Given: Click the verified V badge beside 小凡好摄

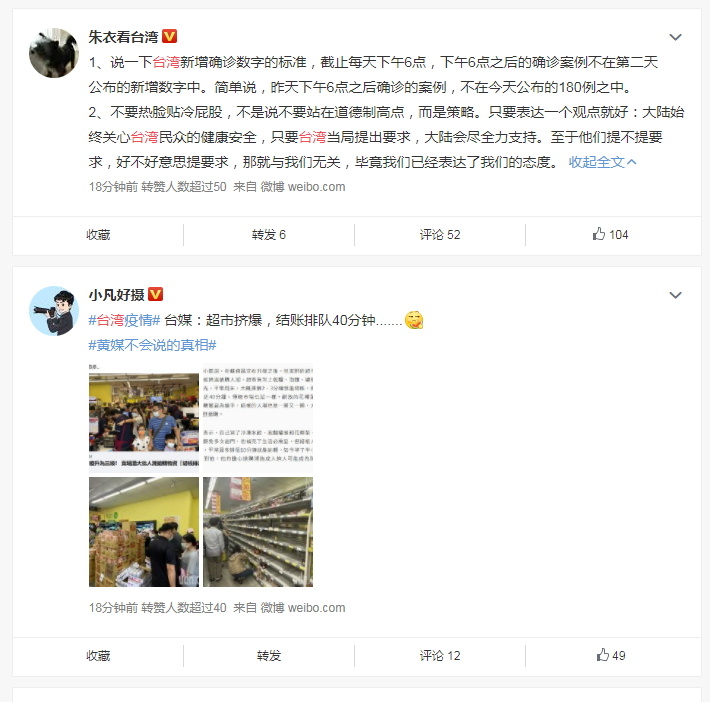Looking at the screenshot, I should pos(155,294).
